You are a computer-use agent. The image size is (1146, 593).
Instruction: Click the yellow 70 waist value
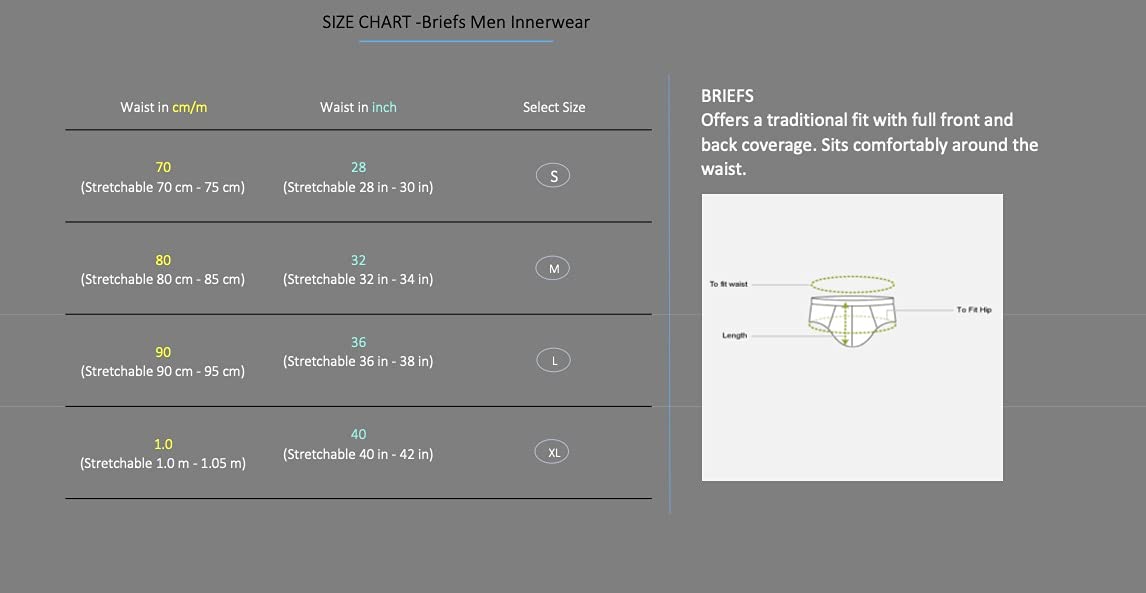163,167
